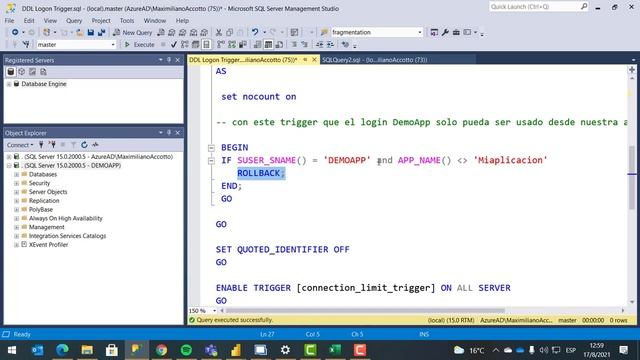Image resolution: width=640 pixels, height=360 pixels.
Task: Toggle Results to Text icon
Action: pyautogui.click(x=258, y=44)
